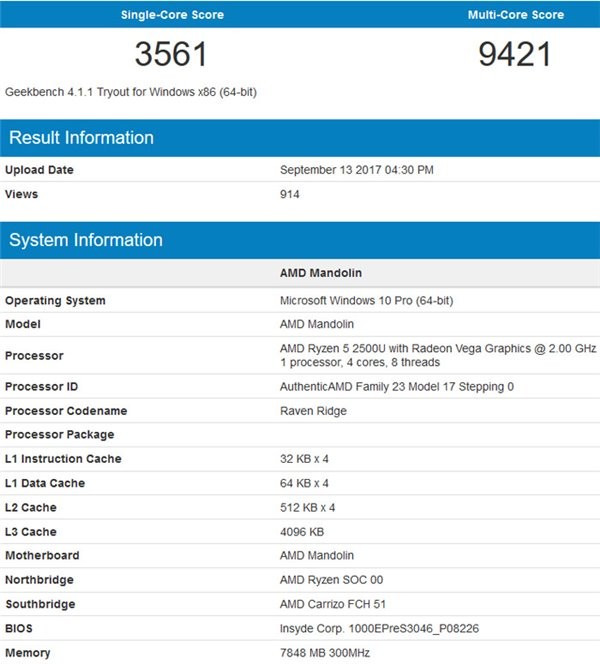Image resolution: width=600 pixels, height=664 pixels.
Task: Click the L2 Cache label
Action: [30, 507]
